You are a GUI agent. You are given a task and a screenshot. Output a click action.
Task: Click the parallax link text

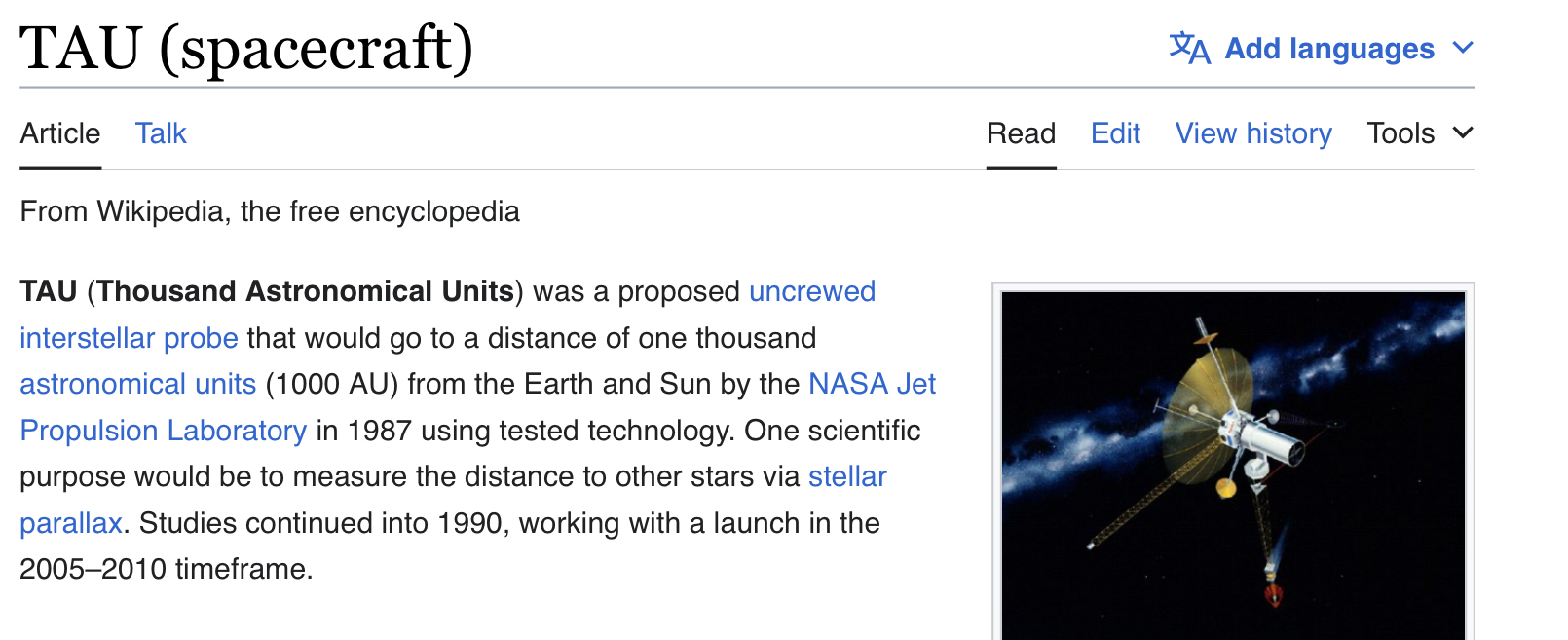[x=71, y=523]
